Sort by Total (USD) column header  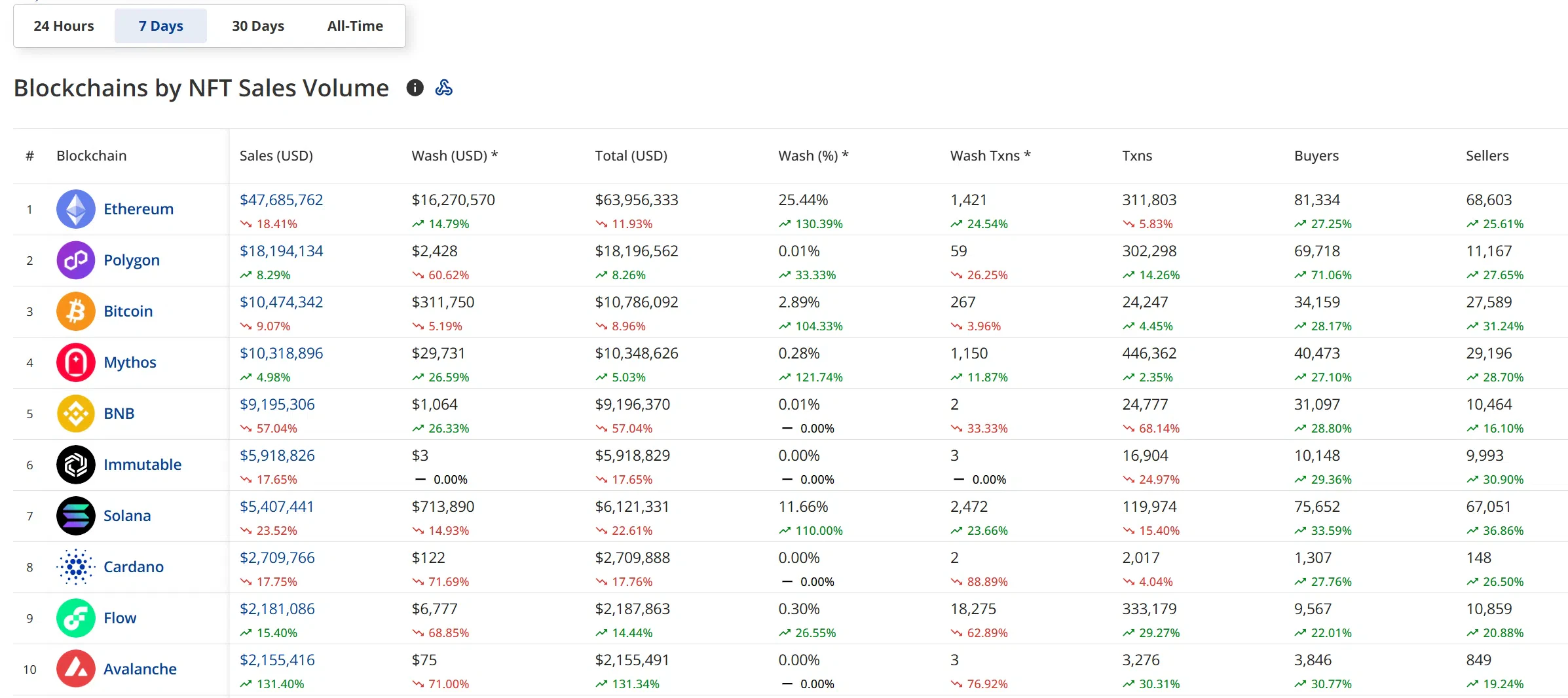click(631, 156)
